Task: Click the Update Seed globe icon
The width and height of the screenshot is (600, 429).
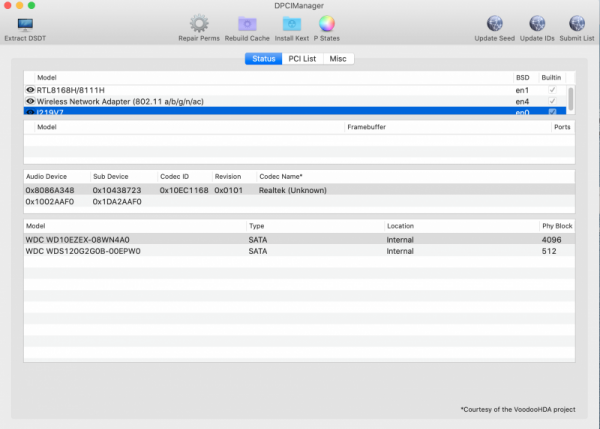Action: (x=494, y=24)
